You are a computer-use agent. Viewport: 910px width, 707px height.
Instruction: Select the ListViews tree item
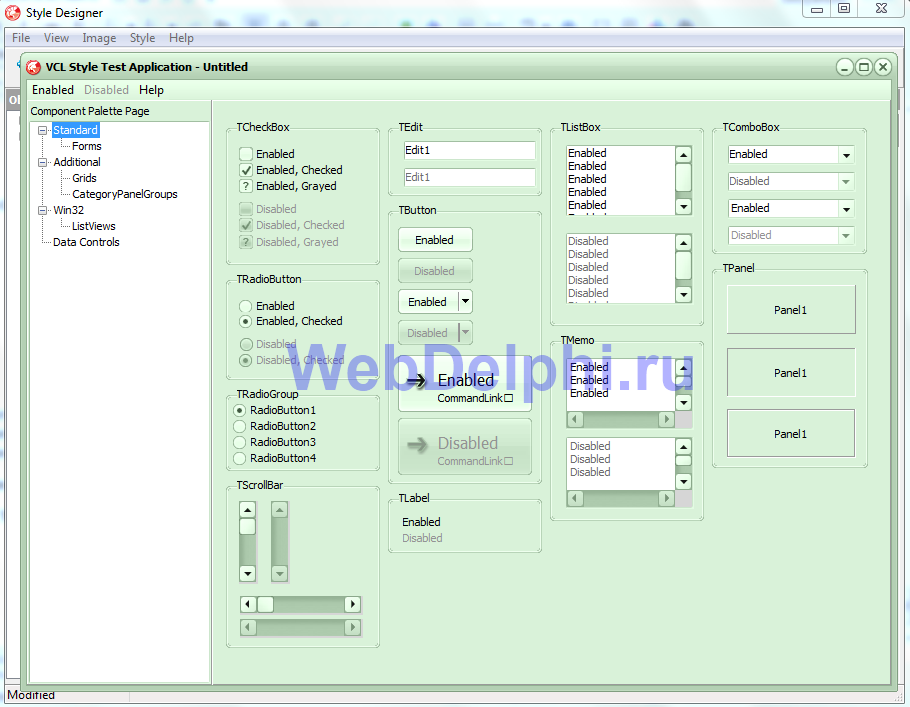pyautogui.click(x=93, y=226)
